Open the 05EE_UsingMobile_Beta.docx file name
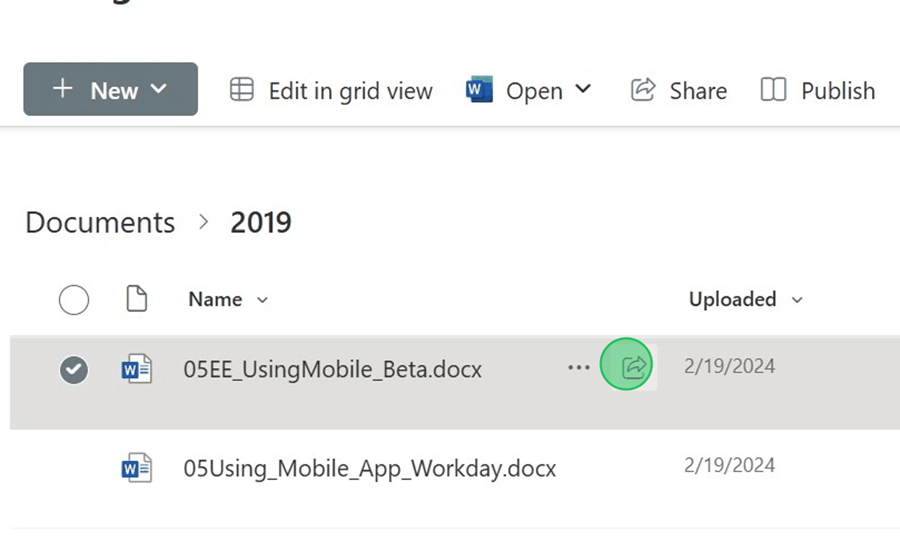The width and height of the screenshot is (900, 541). (x=332, y=369)
